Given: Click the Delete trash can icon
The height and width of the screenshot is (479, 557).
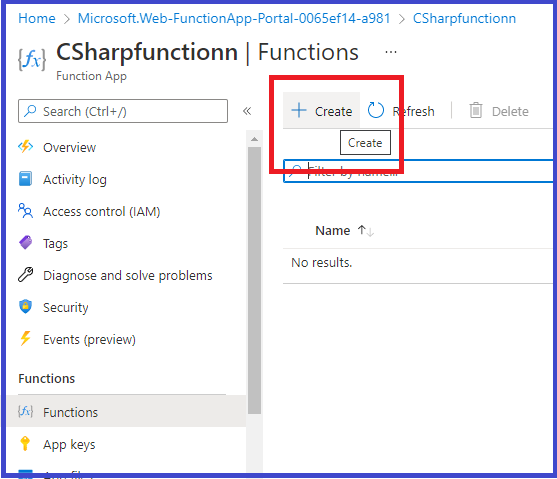Looking at the screenshot, I should pyautogui.click(x=476, y=110).
